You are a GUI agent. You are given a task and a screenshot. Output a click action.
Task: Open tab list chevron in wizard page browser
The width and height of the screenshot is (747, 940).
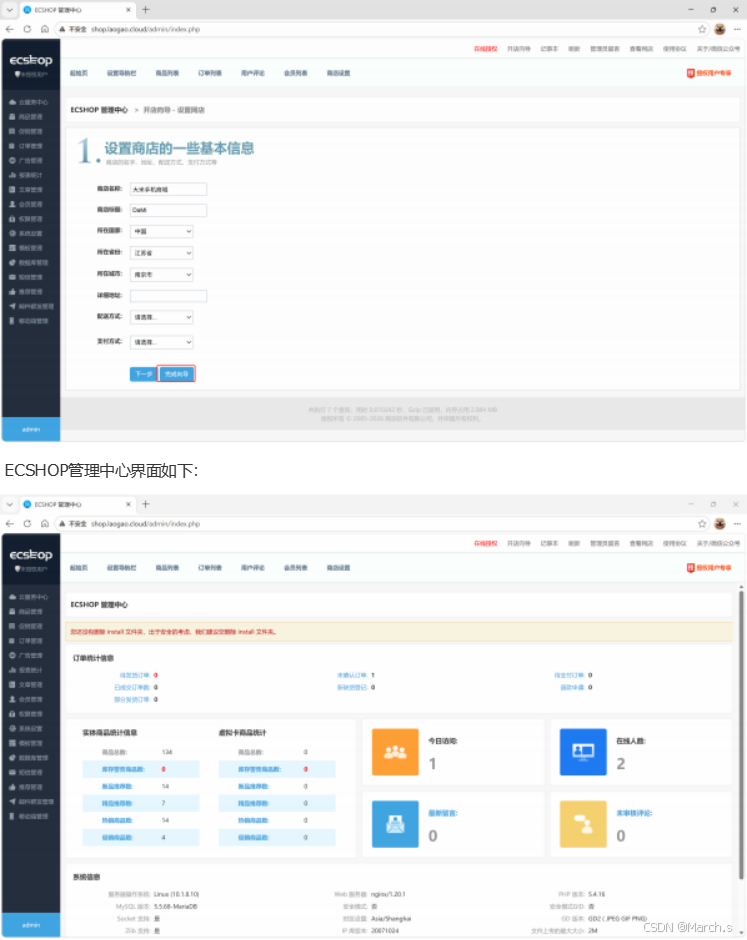[x=9, y=10]
